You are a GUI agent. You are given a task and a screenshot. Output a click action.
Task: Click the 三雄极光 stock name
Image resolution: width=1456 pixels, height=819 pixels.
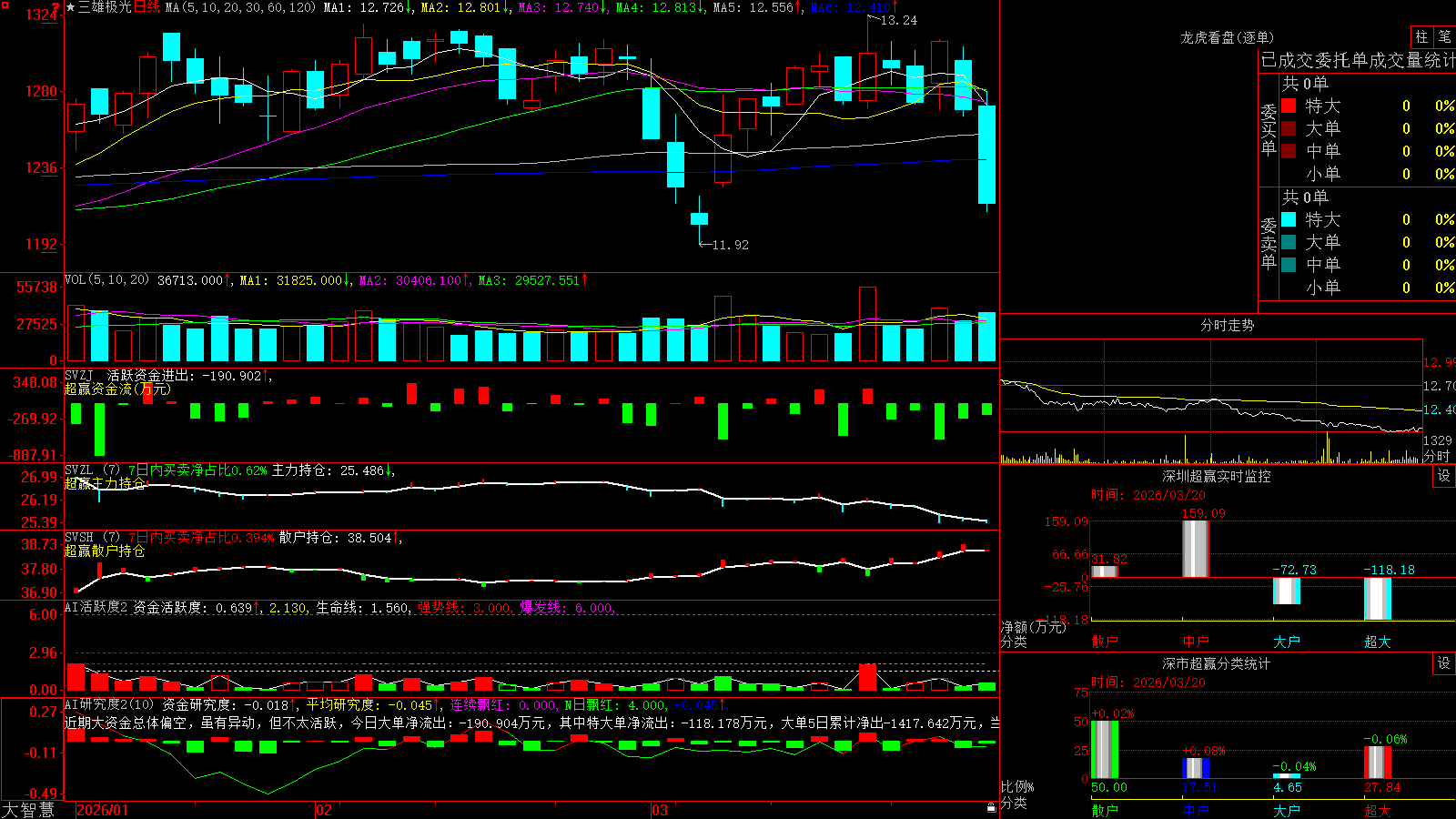[x=105, y=7]
